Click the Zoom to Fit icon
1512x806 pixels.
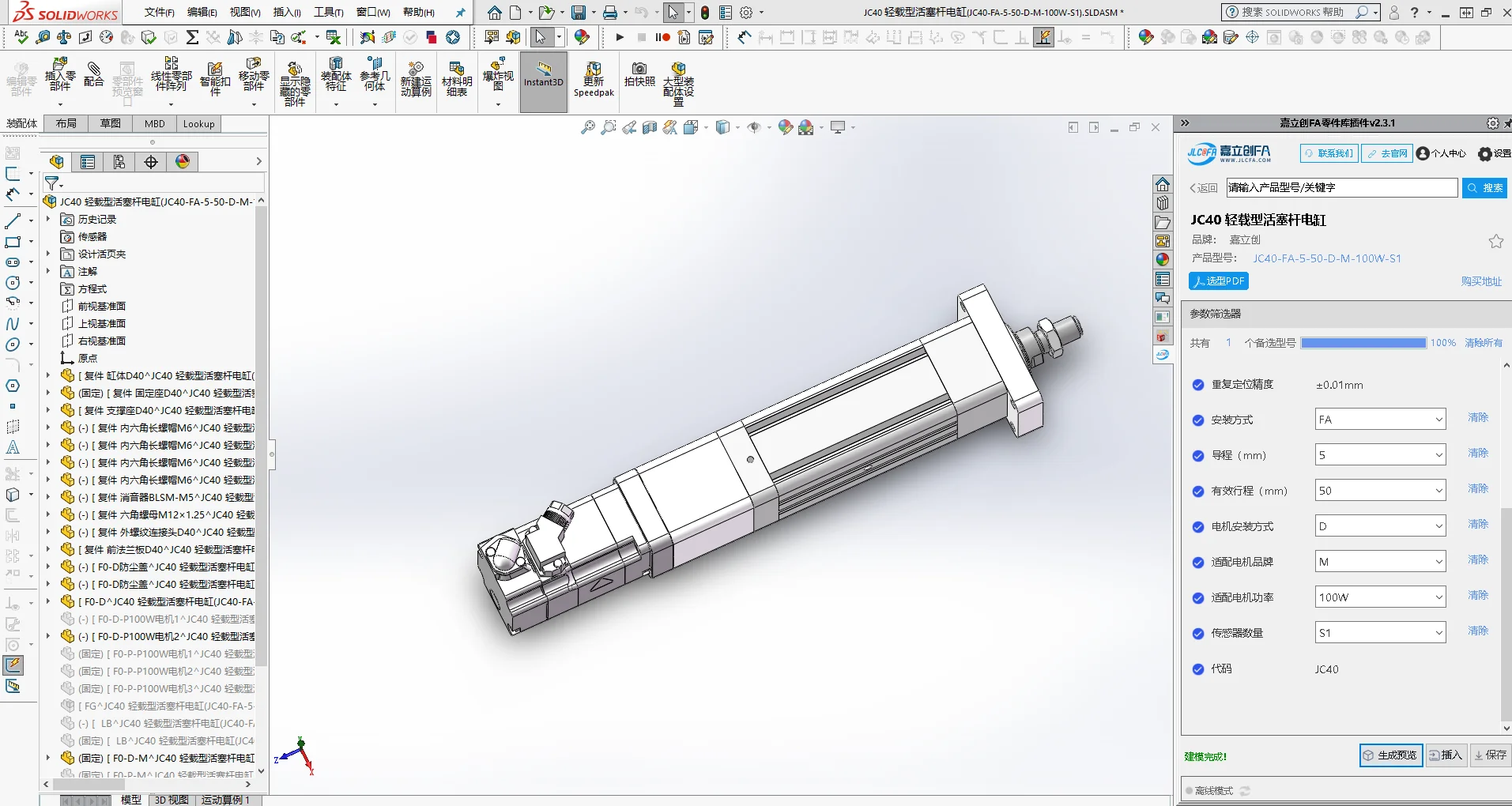pos(587,127)
